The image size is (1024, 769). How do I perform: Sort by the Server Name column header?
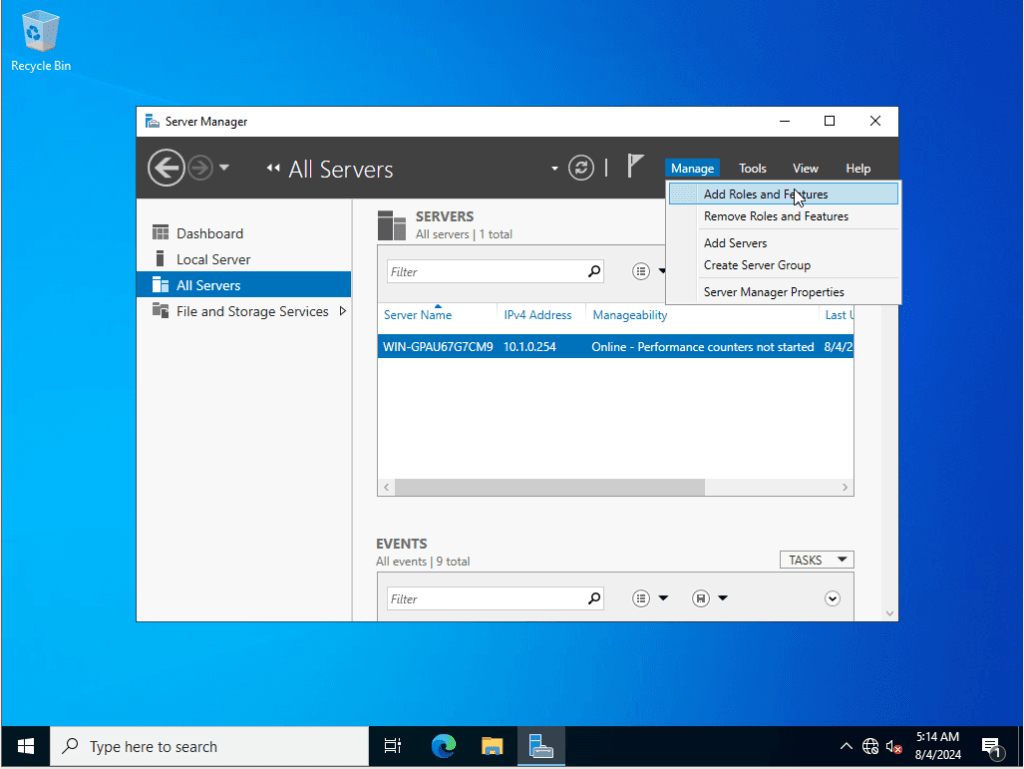[418, 315]
